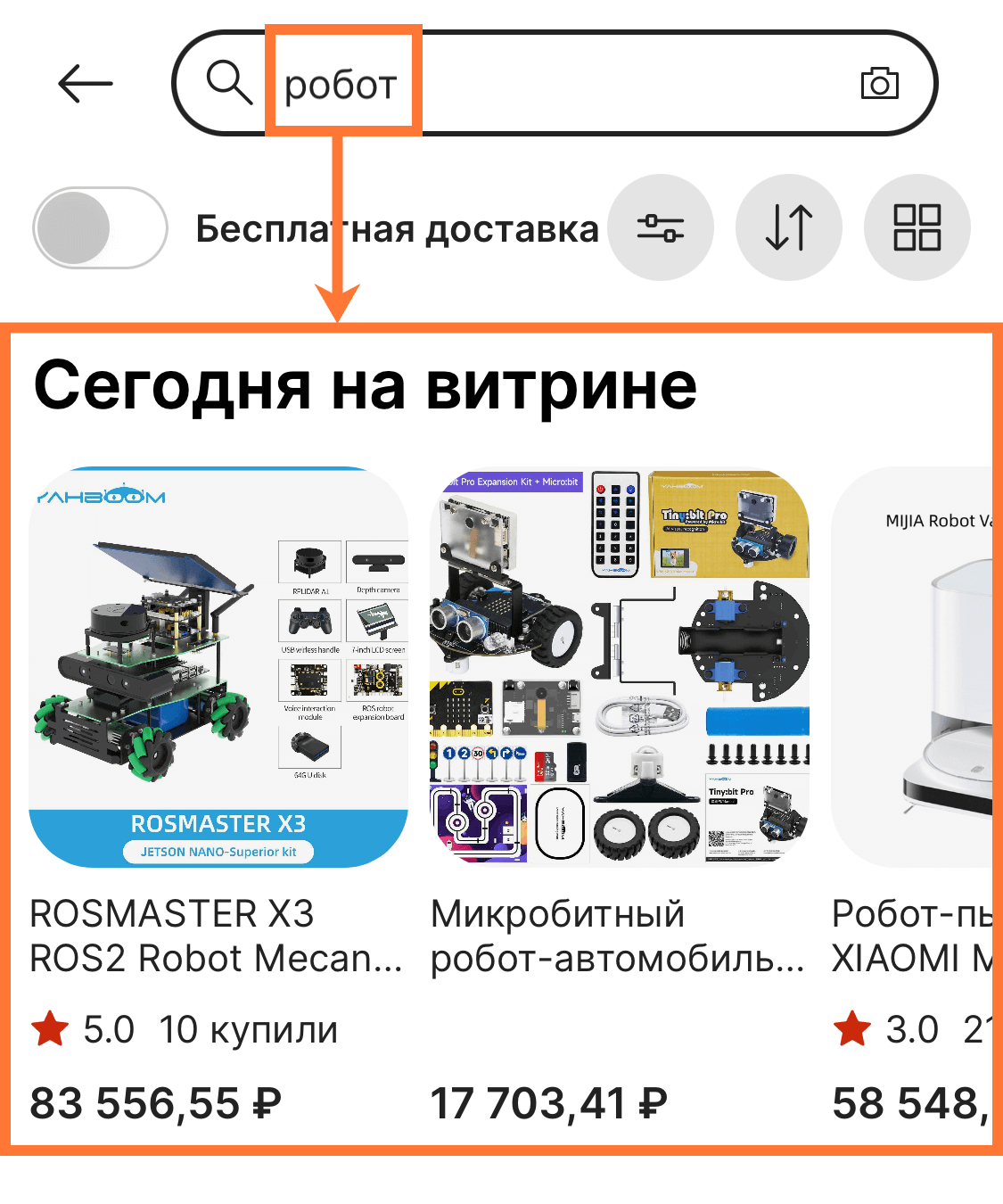This screenshot has height=1204, width=1003.
Task: Switch to grid view layout
Action: point(917,227)
